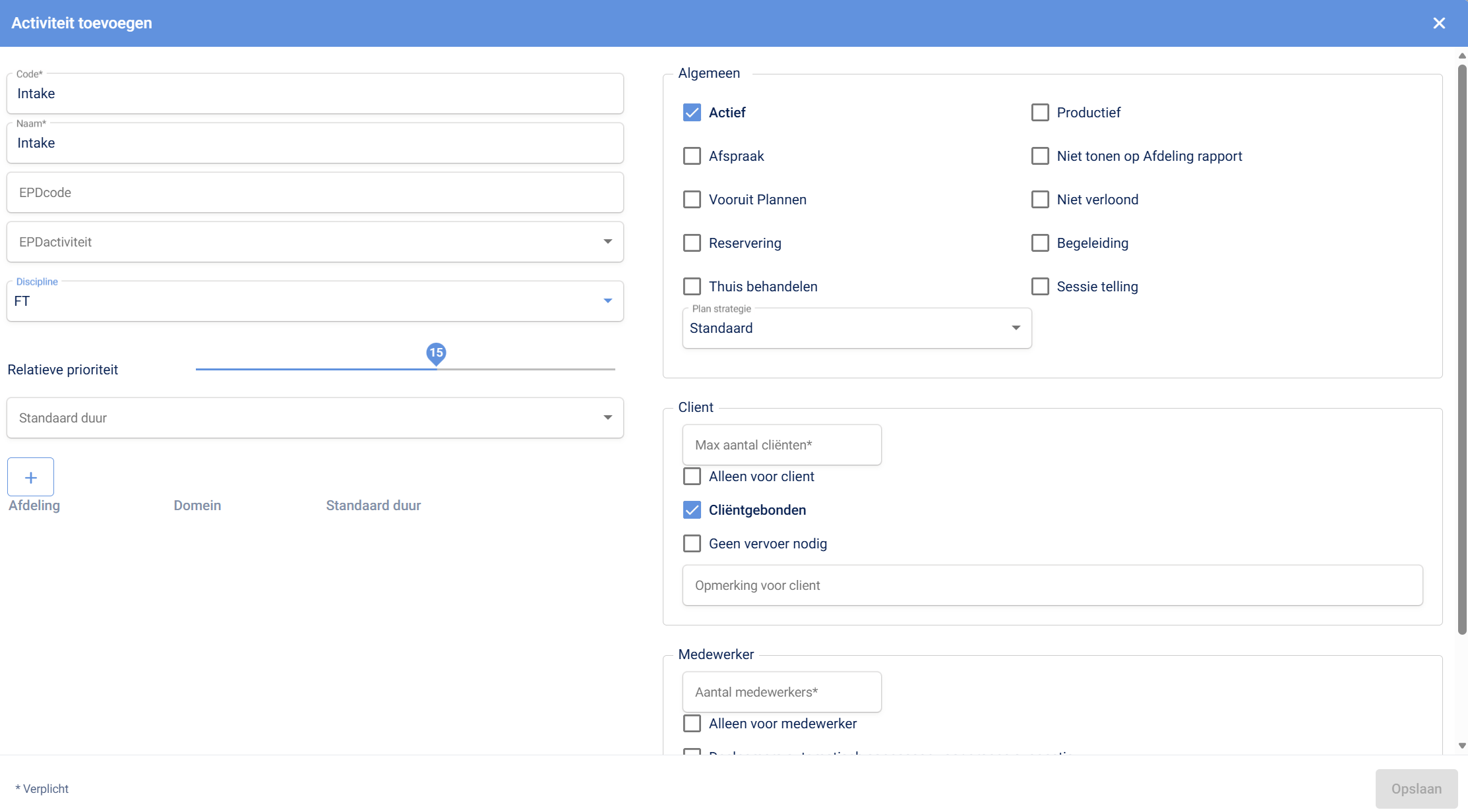Image resolution: width=1468 pixels, height=812 pixels.
Task: Open the EPDactiviteit dropdown arrow
Action: [x=607, y=242]
